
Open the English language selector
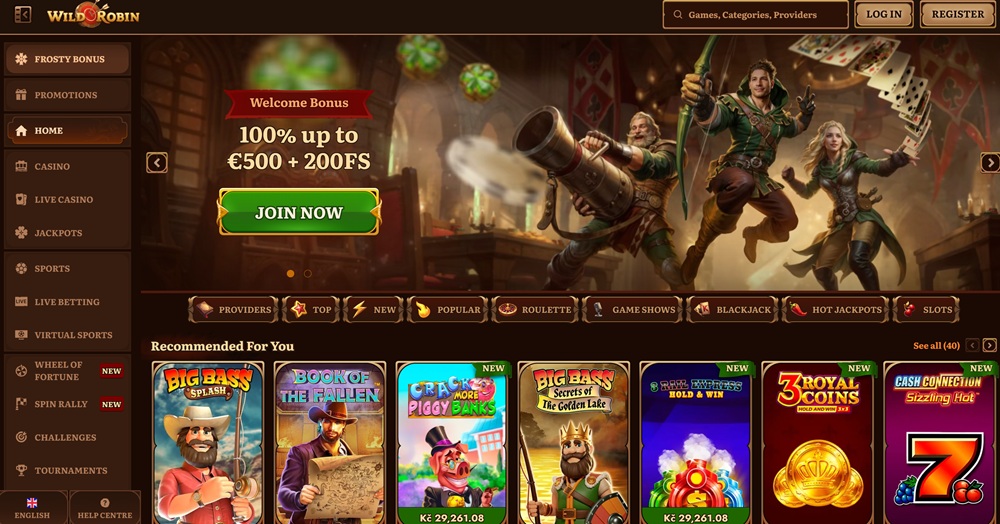click(33, 507)
